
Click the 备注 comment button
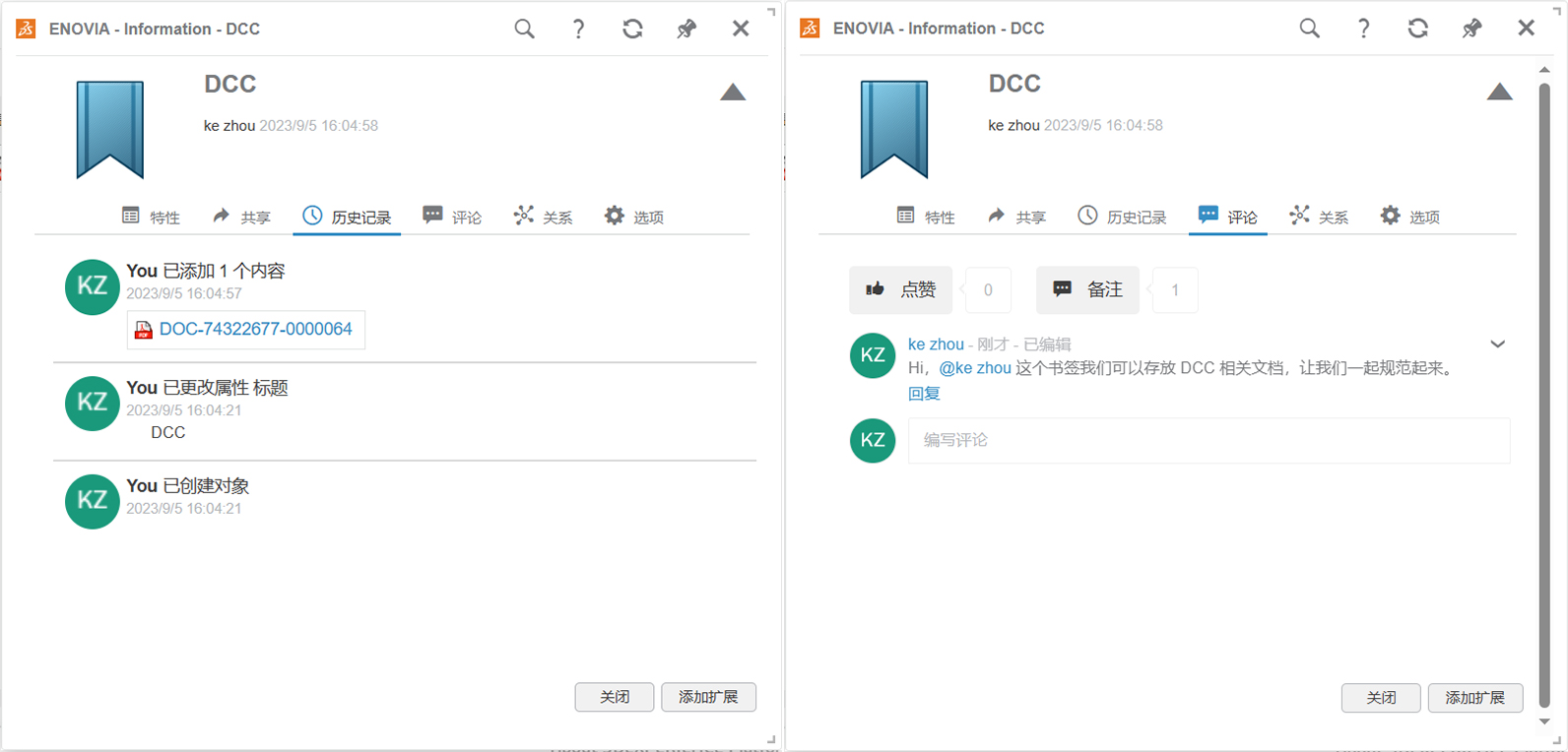[1087, 290]
